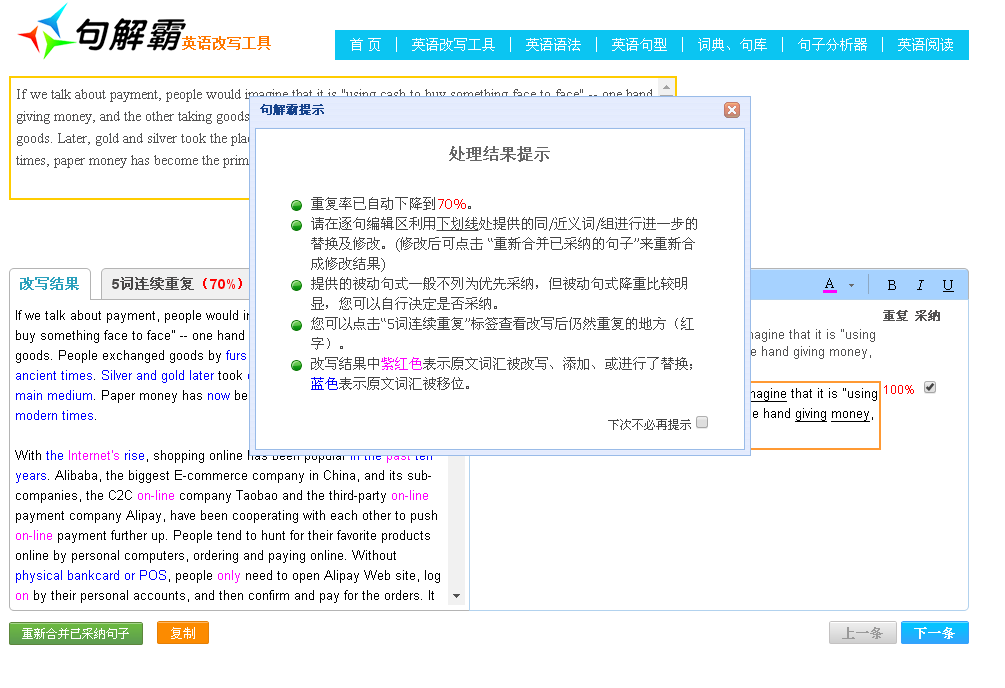This screenshot has height=688, width=1005.
Task: Click the orange-bordered sentence edit box
Action: (x=815, y=414)
